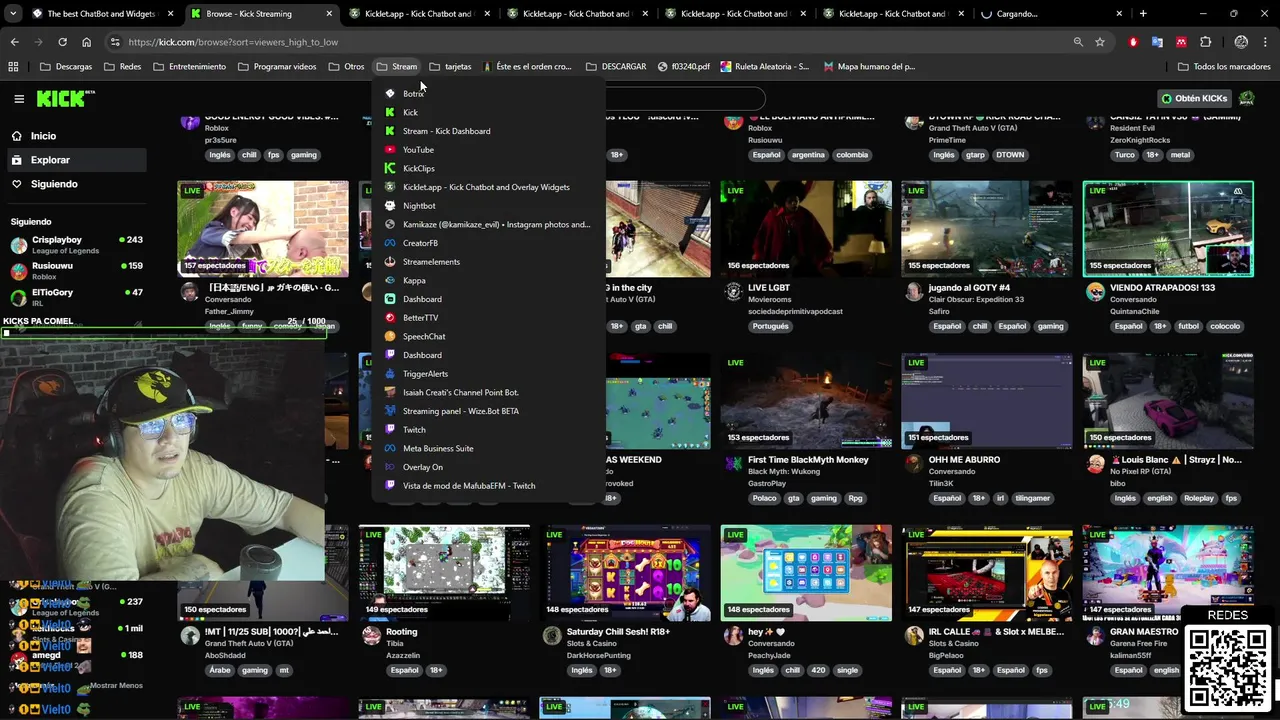The image size is (1280, 720).
Task: Open the Programar videos bookmarks folder
Action: coord(276,67)
